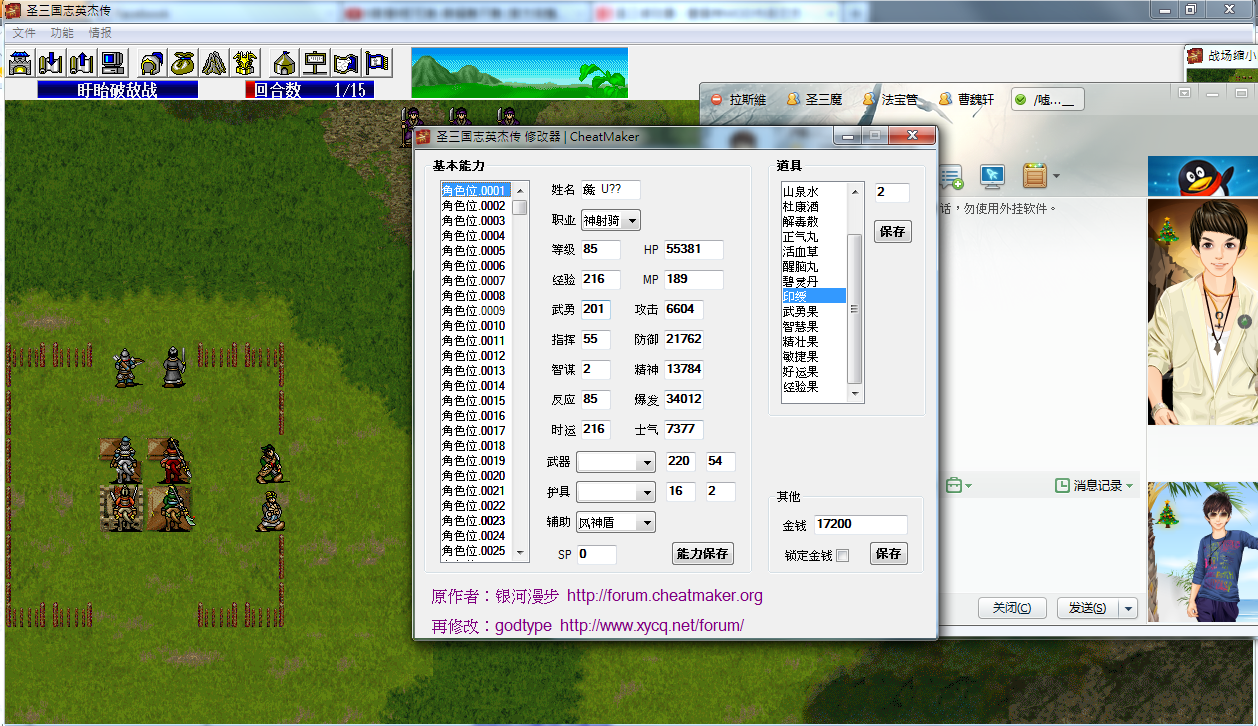
Task: Click the helmet icon in game toolbar
Action: tap(152, 63)
